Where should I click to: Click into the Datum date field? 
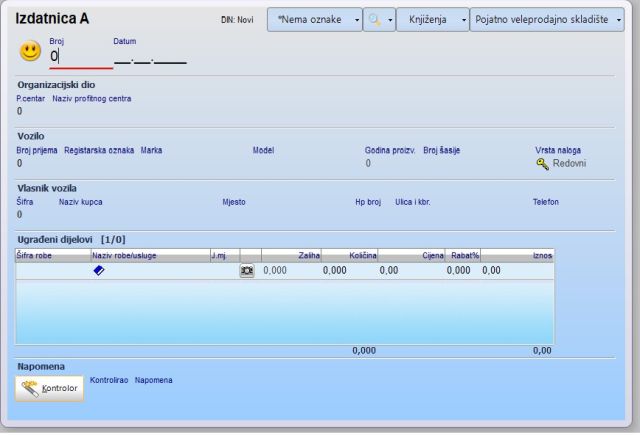click(x=150, y=57)
